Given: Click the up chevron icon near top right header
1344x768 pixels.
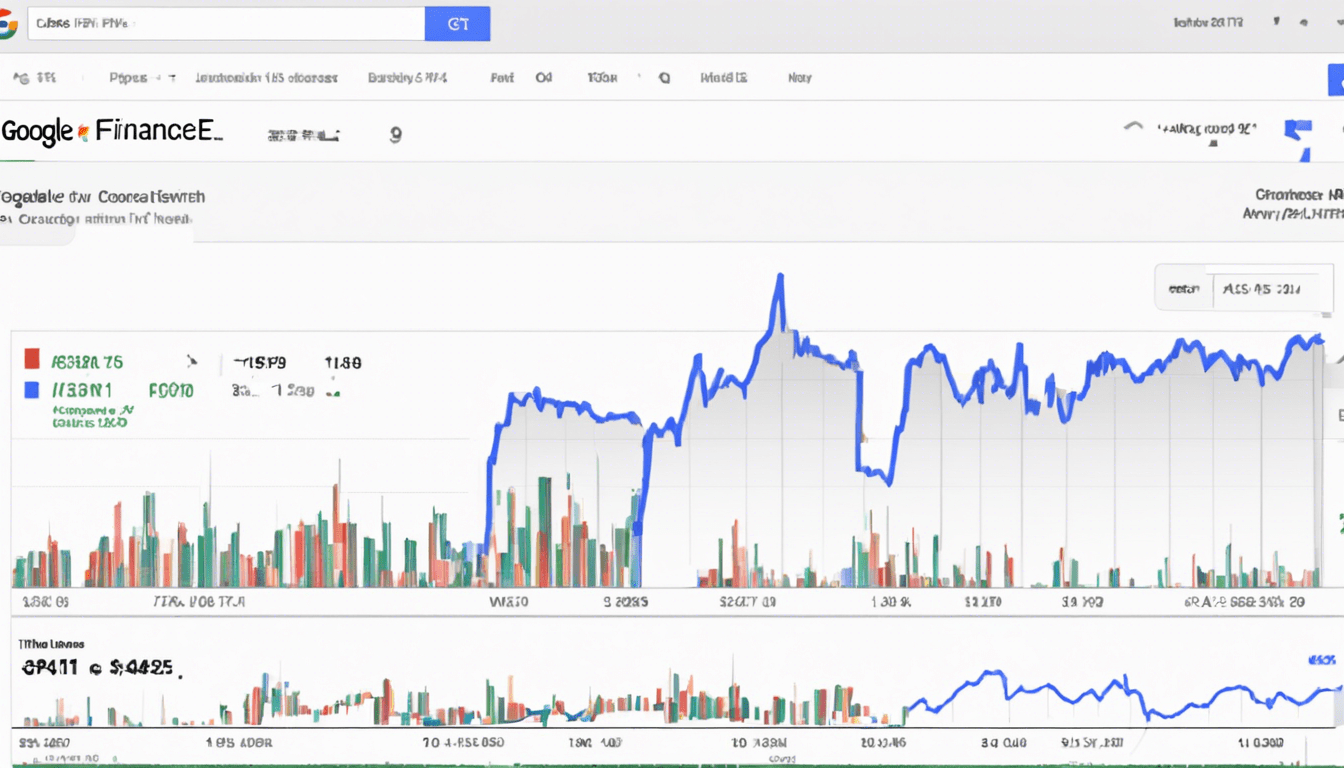Looking at the screenshot, I should click(1133, 127).
